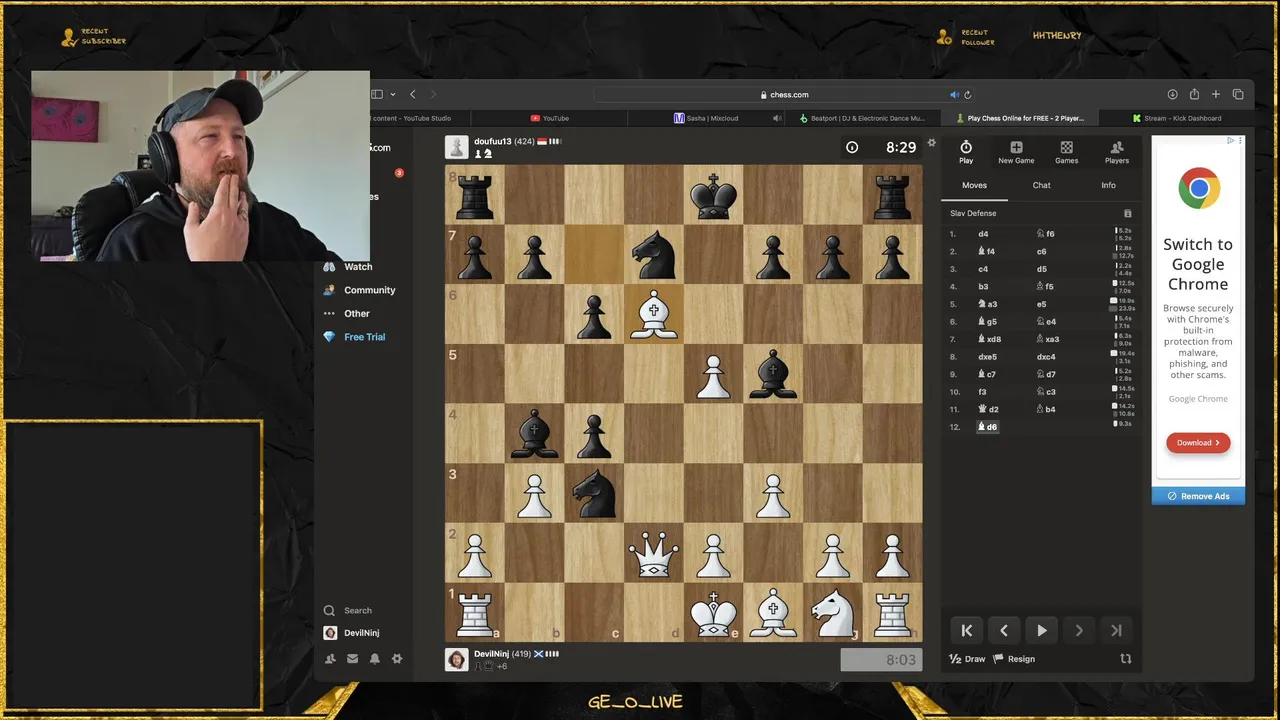This screenshot has height=720, width=1280.
Task: Click the white knight on g1
Action: (x=833, y=612)
